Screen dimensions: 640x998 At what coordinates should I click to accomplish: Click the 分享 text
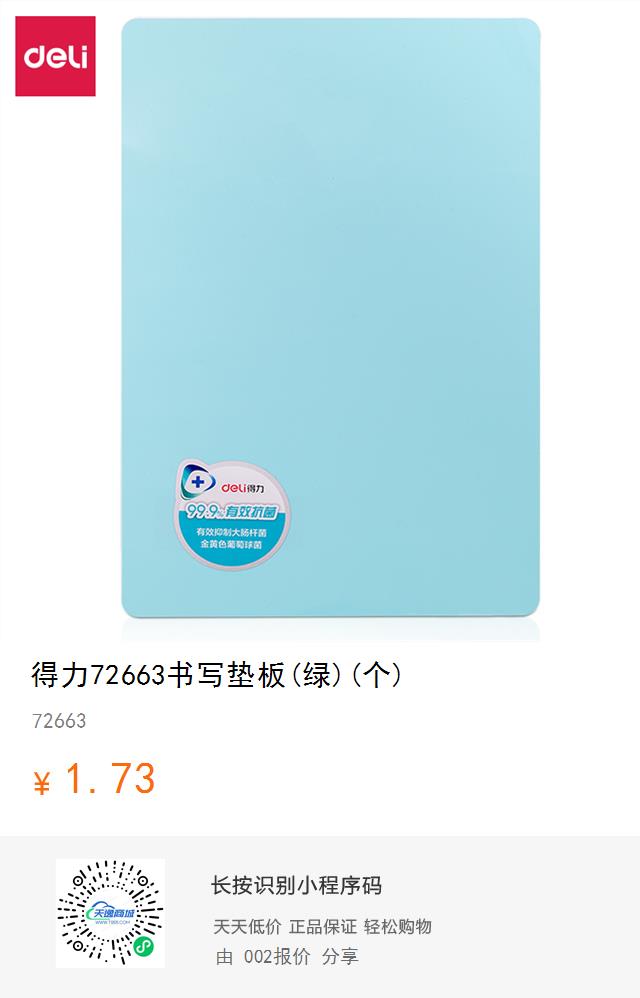coord(340,956)
